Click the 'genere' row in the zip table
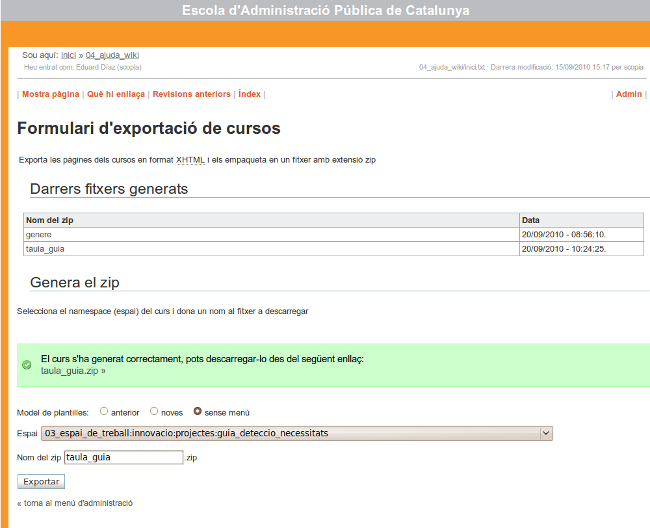Image resolution: width=650 pixels, height=528 pixels. pos(39,234)
